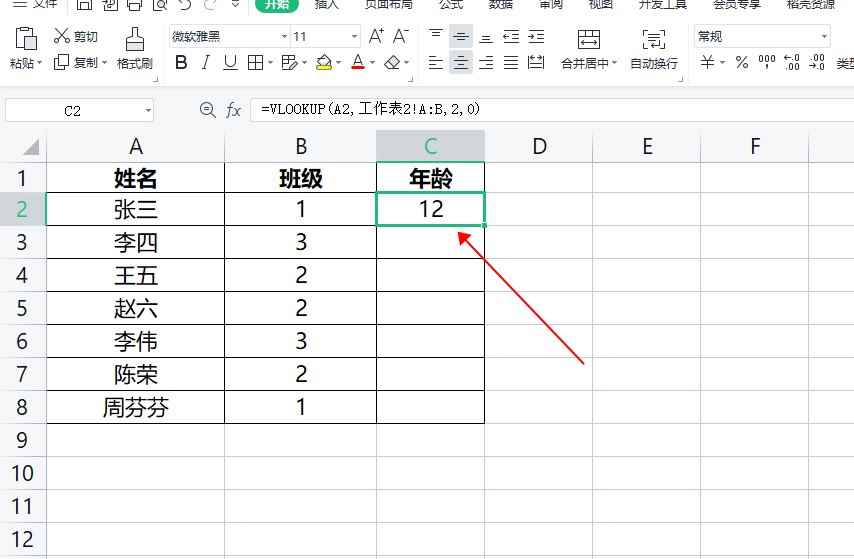This screenshot has height=559, width=854.
Task: Select cell containing 周芬芬
Action: click(136, 407)
